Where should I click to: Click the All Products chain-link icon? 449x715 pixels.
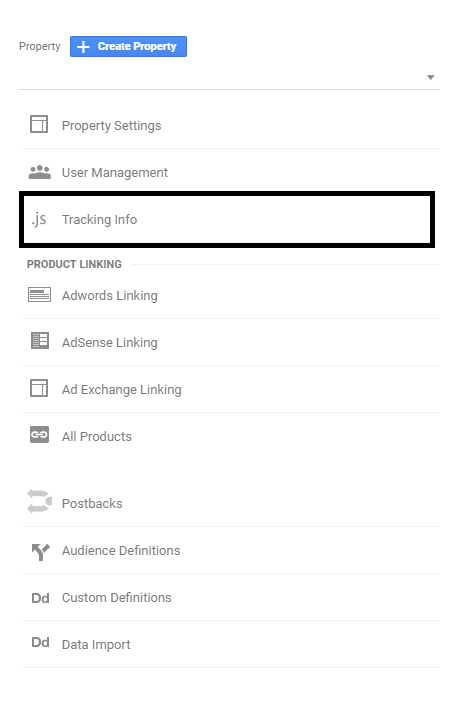click(39, 435)
